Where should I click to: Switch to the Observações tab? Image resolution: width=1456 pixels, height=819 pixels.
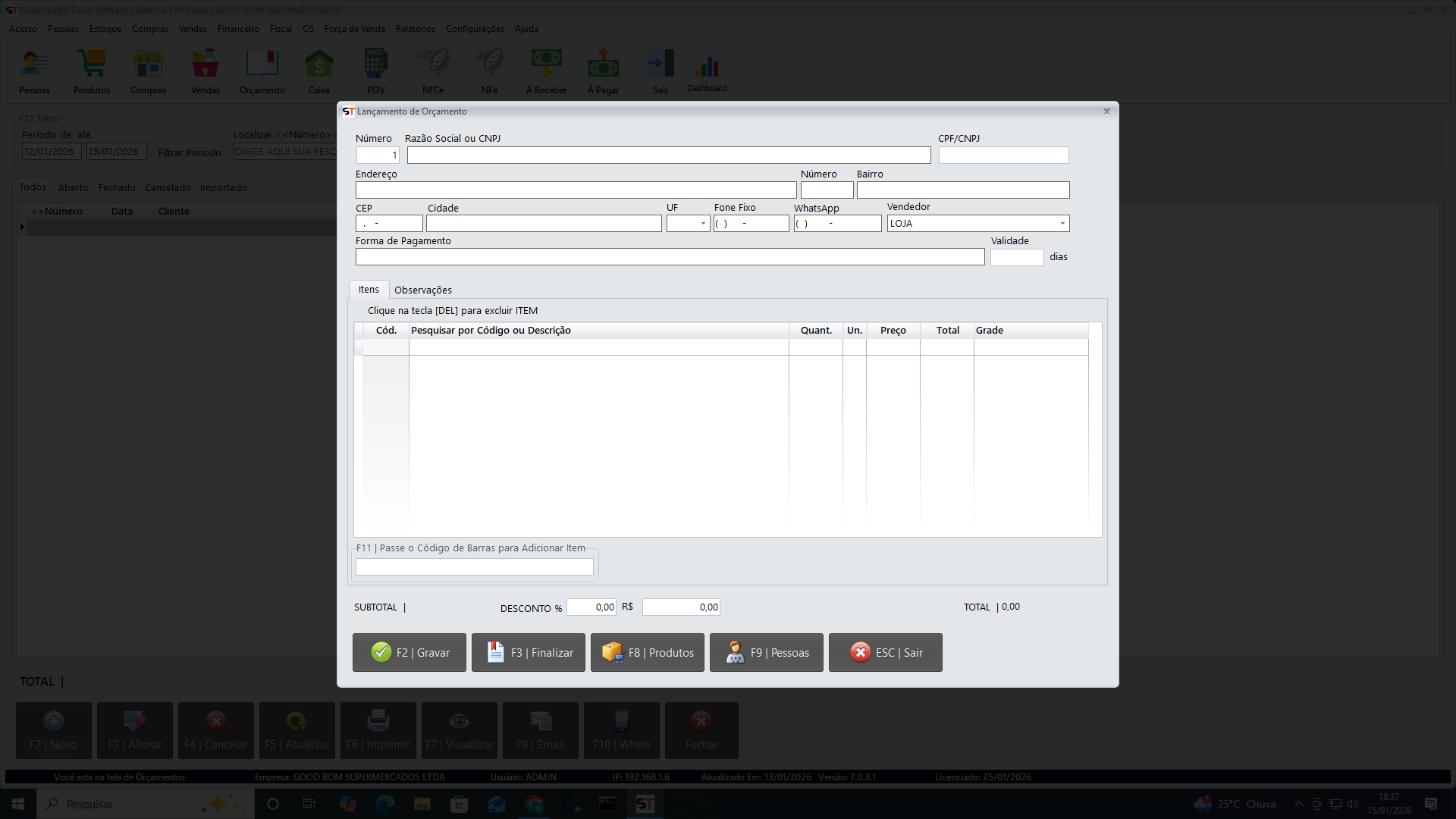point(422,290)
